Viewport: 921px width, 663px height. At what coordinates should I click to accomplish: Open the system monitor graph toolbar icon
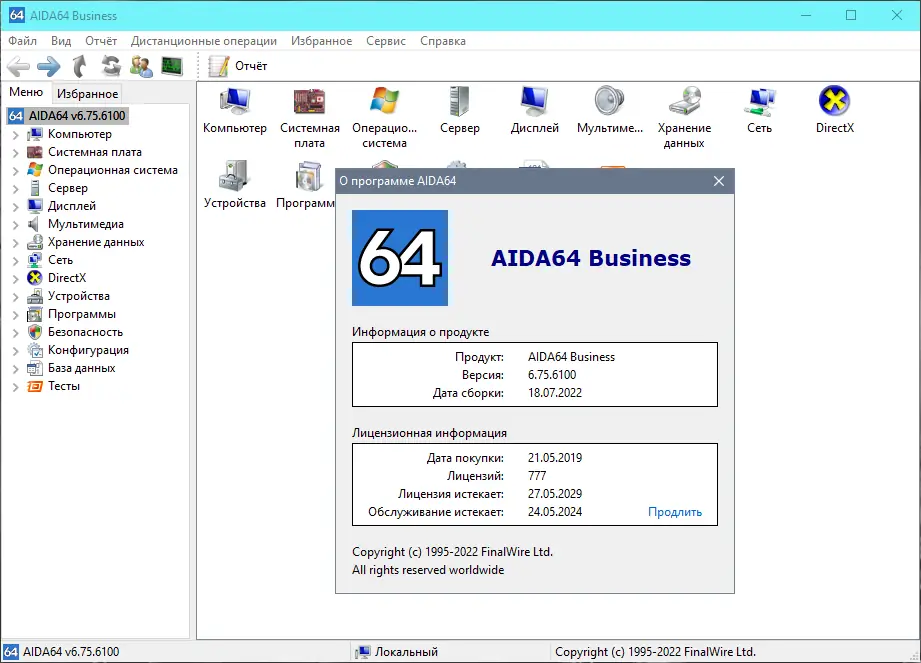[x=172, y=66]
